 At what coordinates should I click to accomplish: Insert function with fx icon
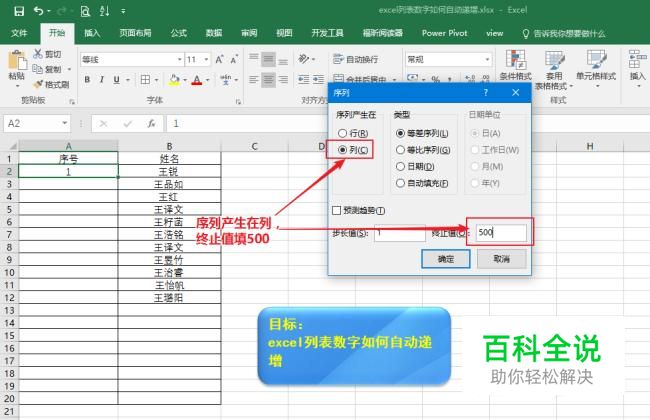151,123
